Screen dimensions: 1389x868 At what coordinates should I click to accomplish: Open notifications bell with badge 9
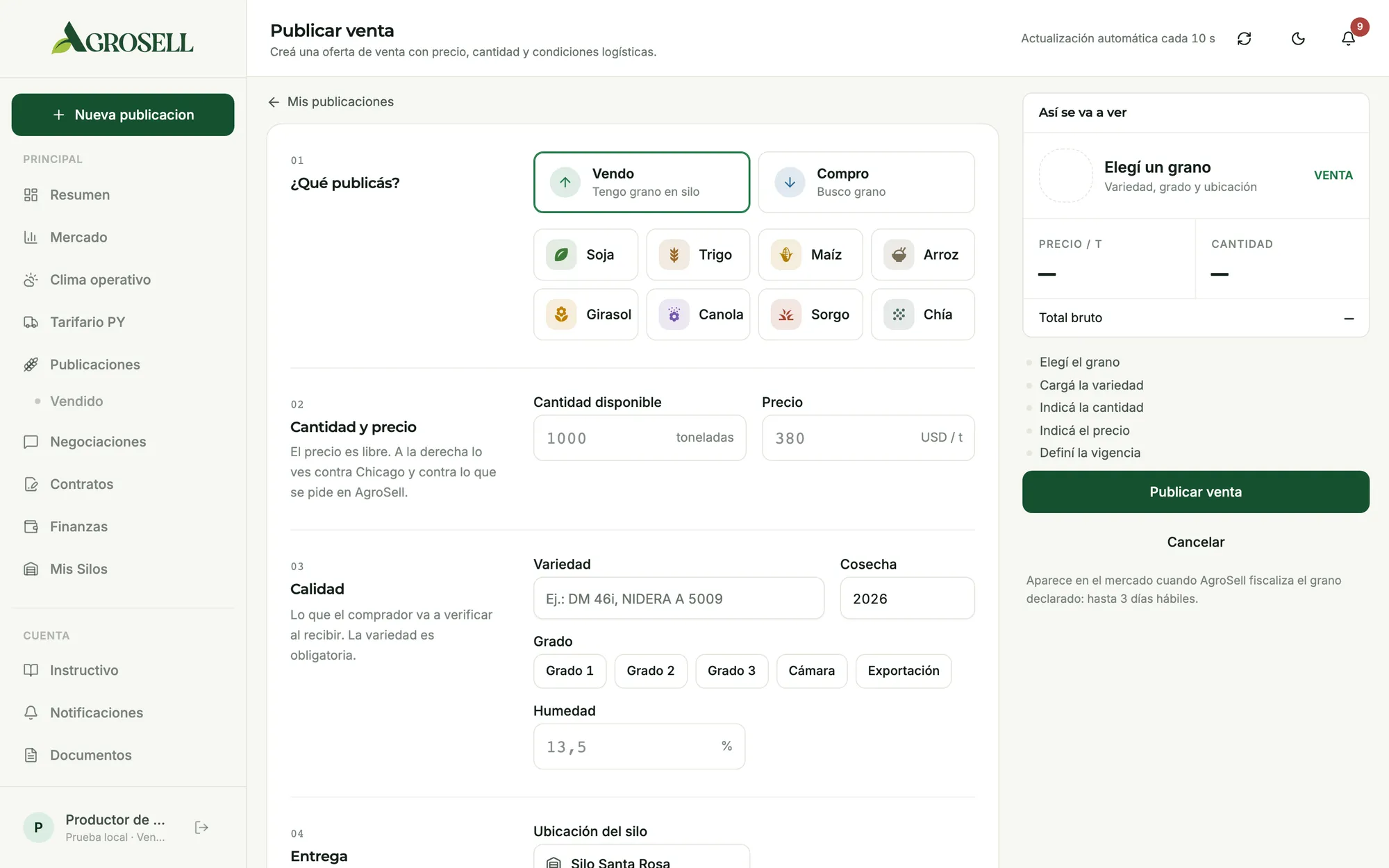(x=1348, y=38)
